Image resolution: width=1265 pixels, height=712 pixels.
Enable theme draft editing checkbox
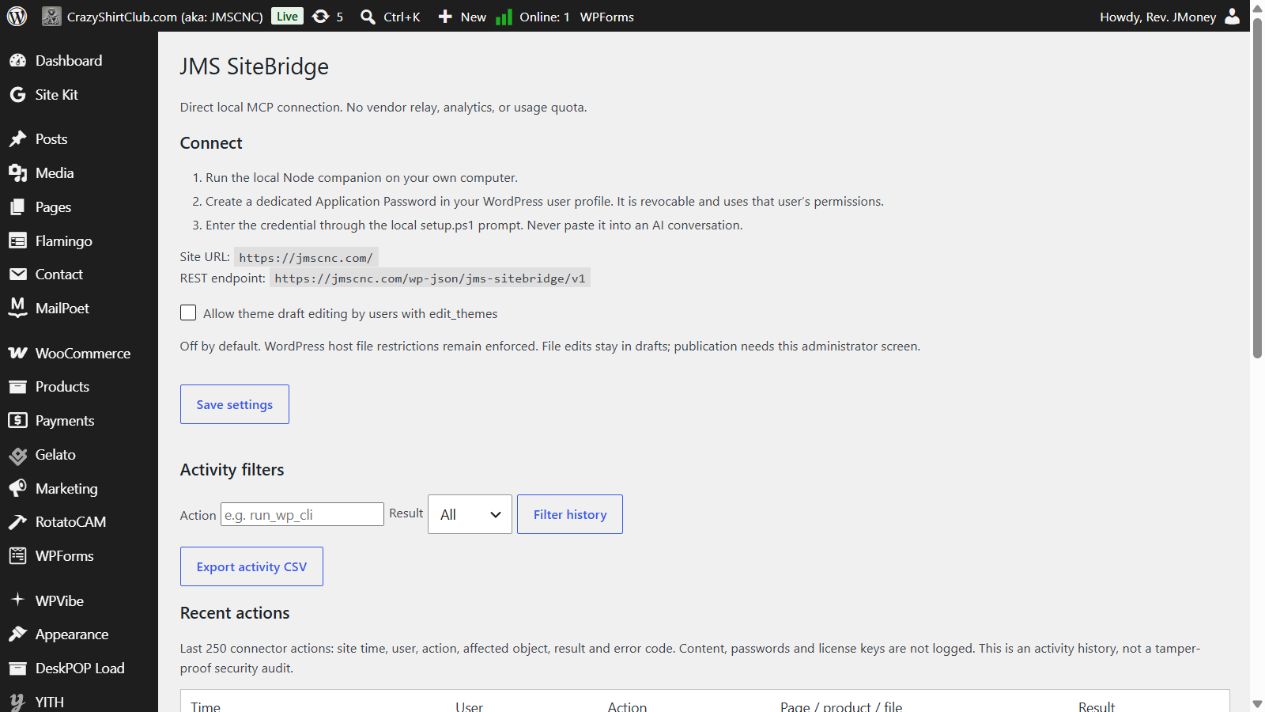(x=188, y=313)
